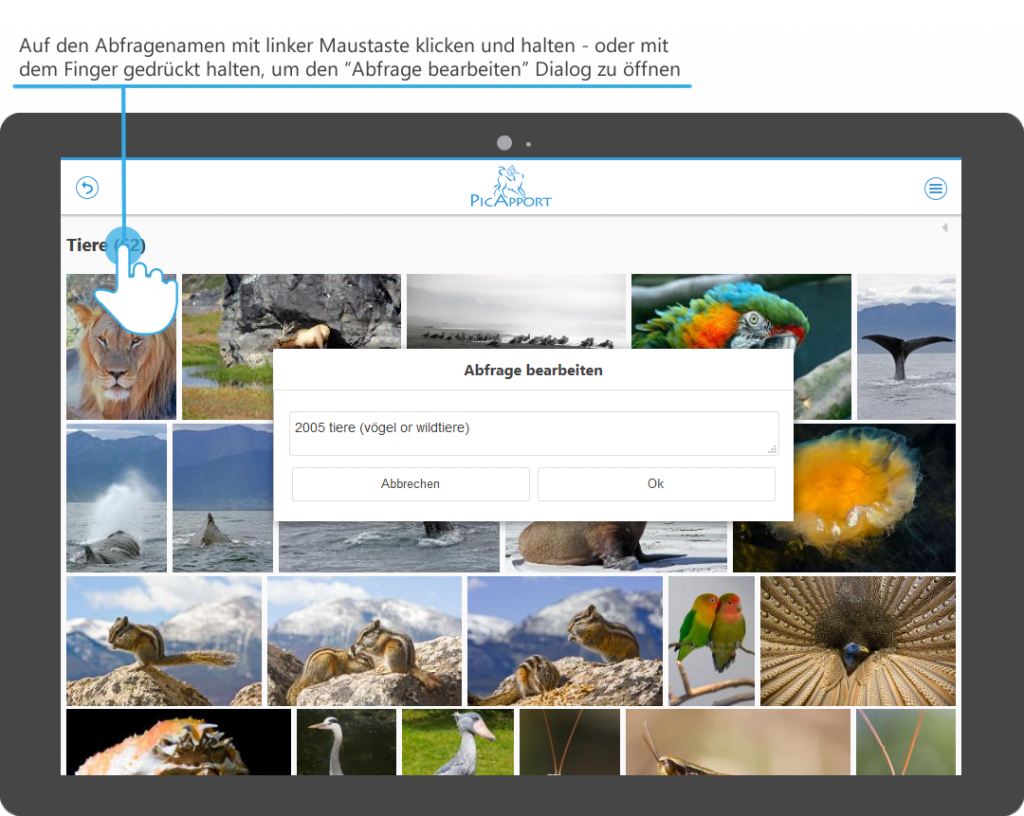Open the lion photo thumbnail
The image size is (1024, 816).
click(120, 347)
